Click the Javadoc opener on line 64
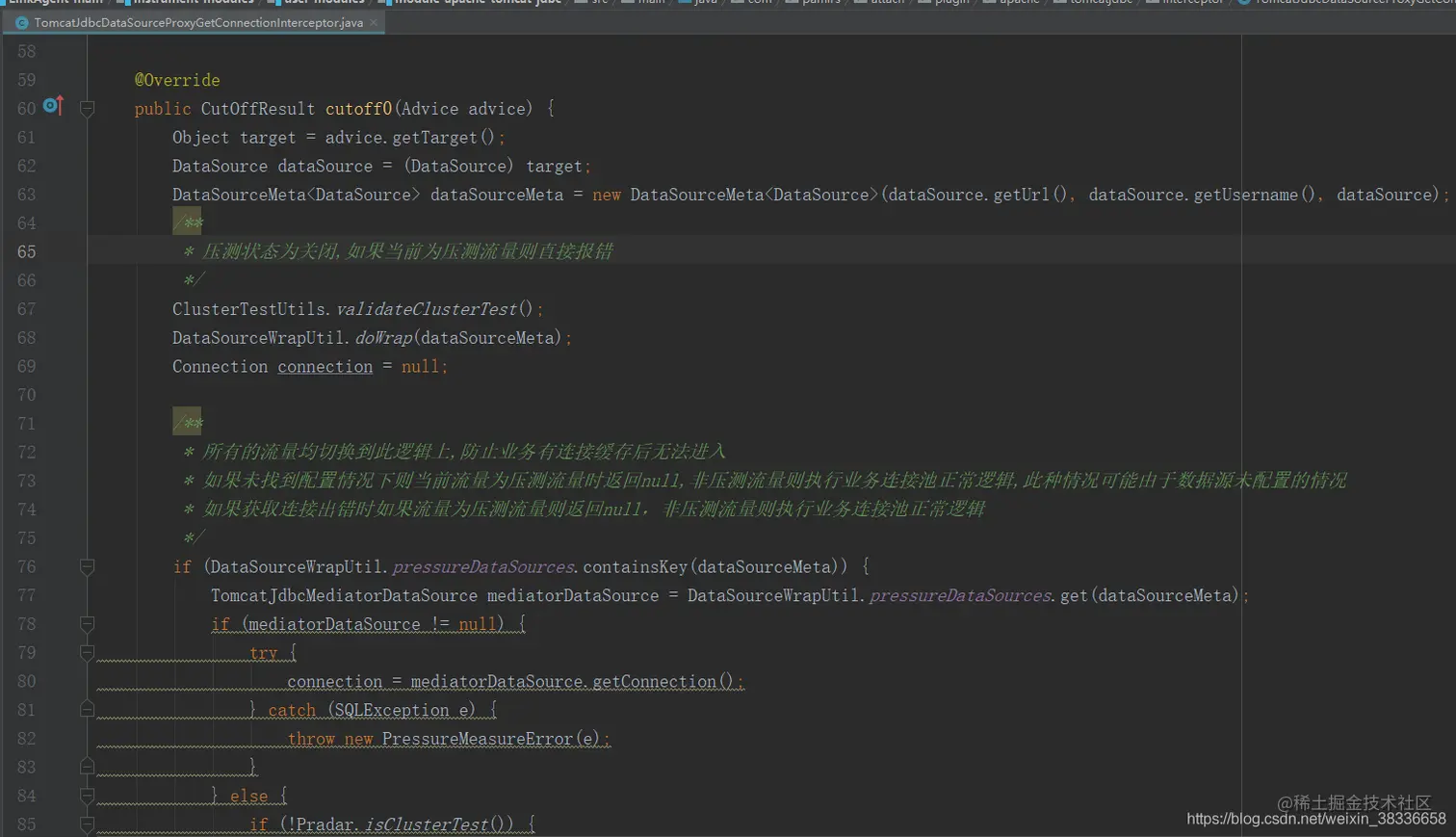The width and height of the screenshot is (1456, 837). point(188,222)
